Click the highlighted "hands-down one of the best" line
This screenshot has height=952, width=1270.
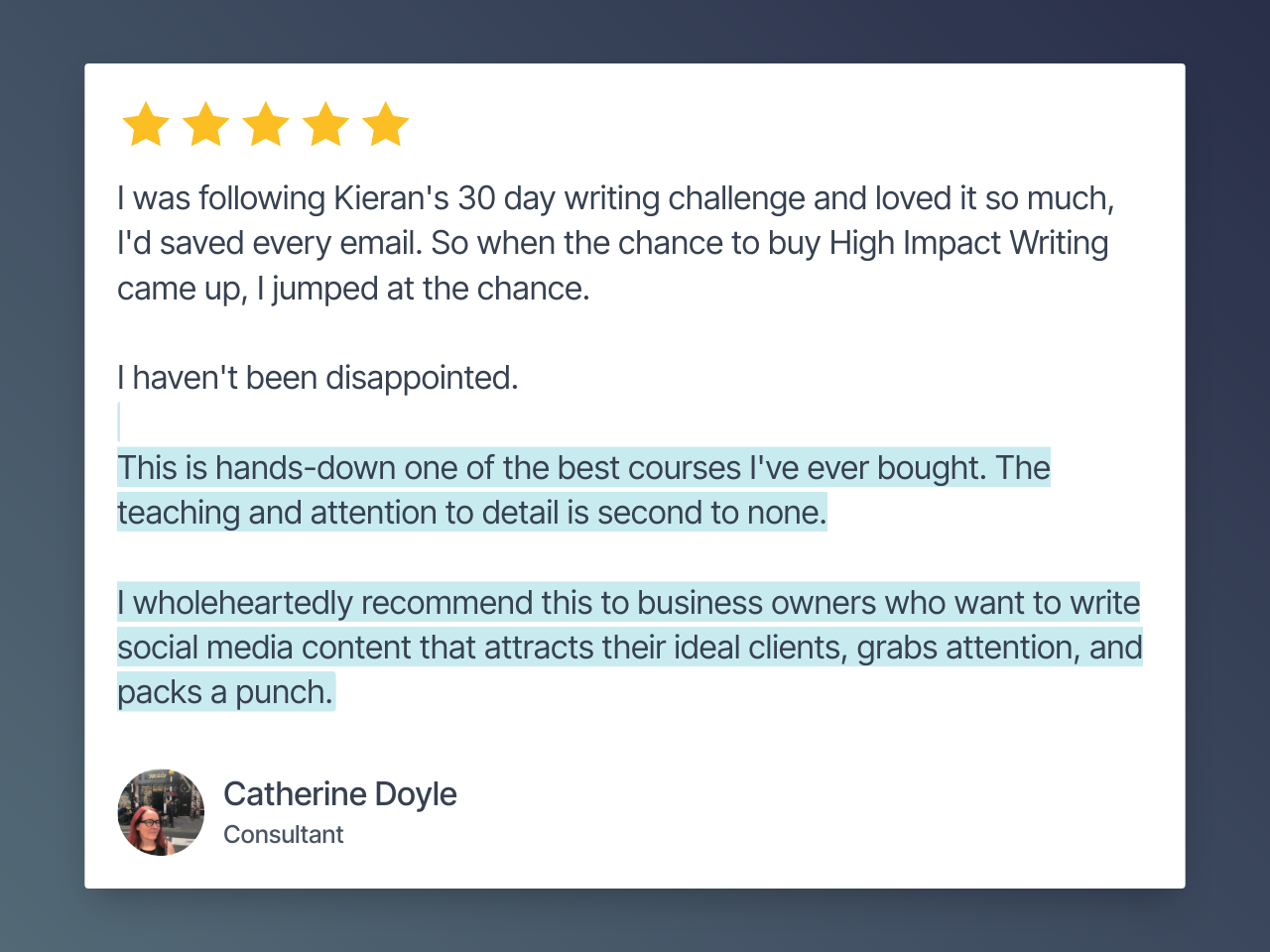click(582, 468)
